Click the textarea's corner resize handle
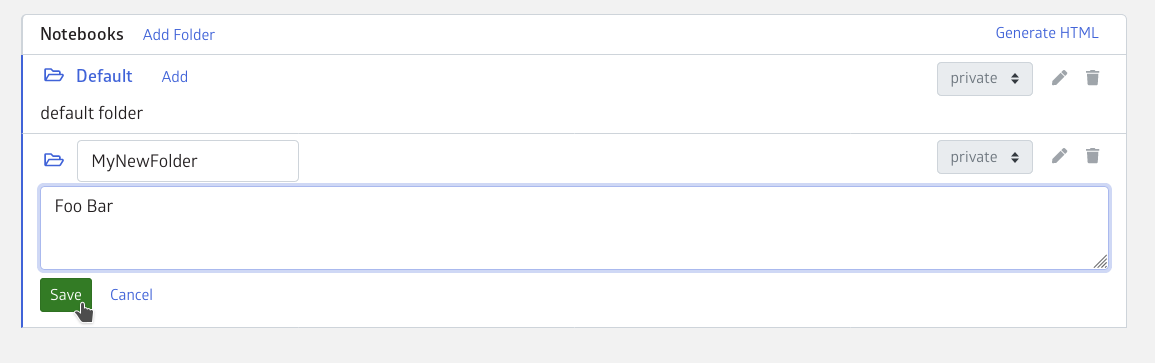Viewport: 1155px width, 363px height. tap(1100, 261)
